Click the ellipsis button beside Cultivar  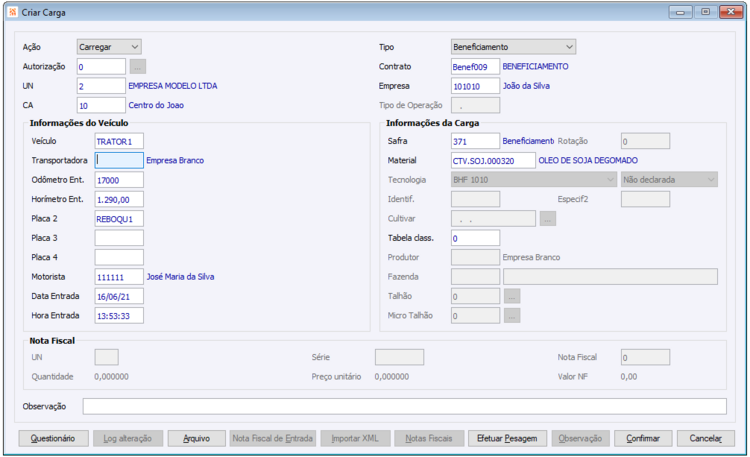548,219
